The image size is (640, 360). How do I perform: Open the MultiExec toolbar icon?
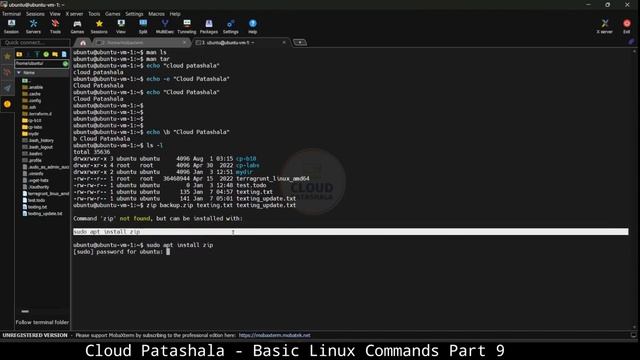coord(164,26)
